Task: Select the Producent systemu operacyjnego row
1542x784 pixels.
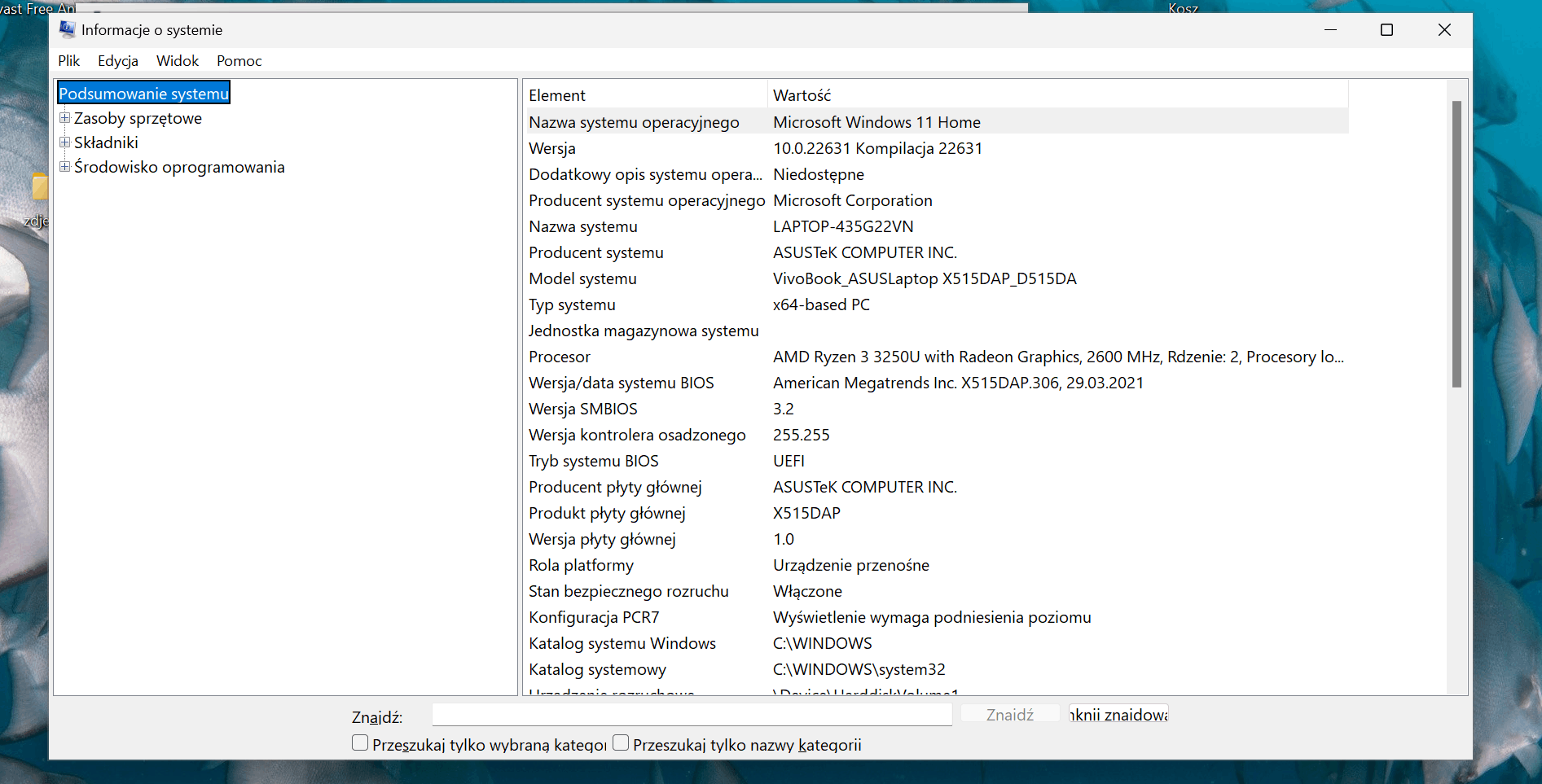Action: point(937,200)
